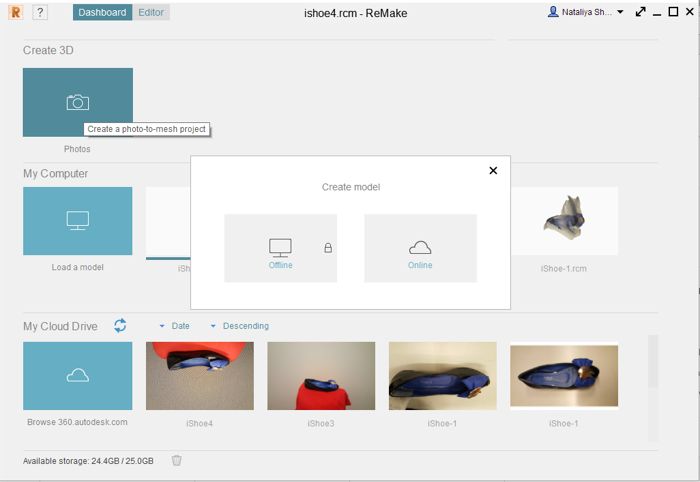Open the white-bordered iShoe-1 cloud thumbnail
The height and width of the screenshot is (482, 700).
tap(564, 376)
